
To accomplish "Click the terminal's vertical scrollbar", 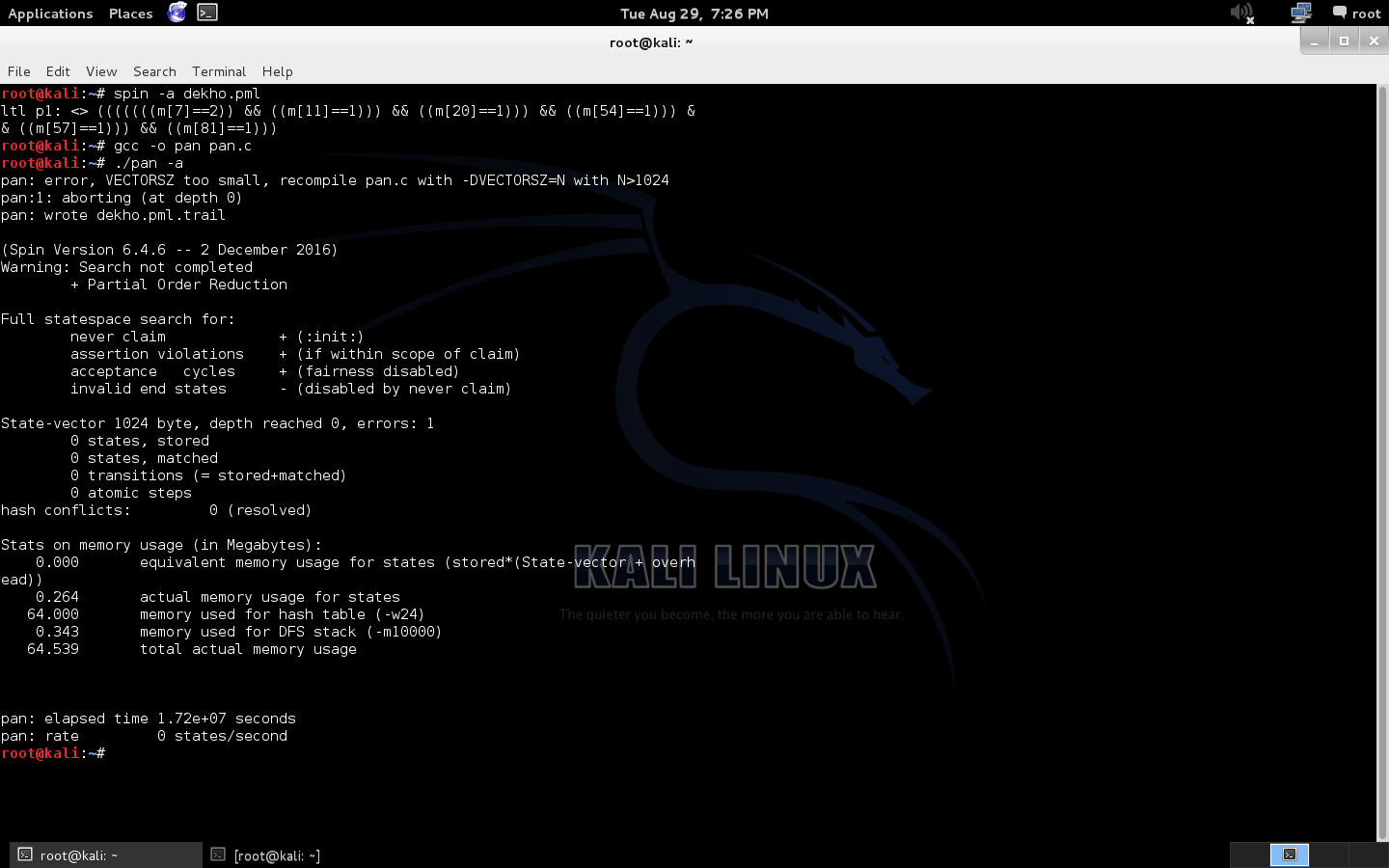I will 1381,463.
